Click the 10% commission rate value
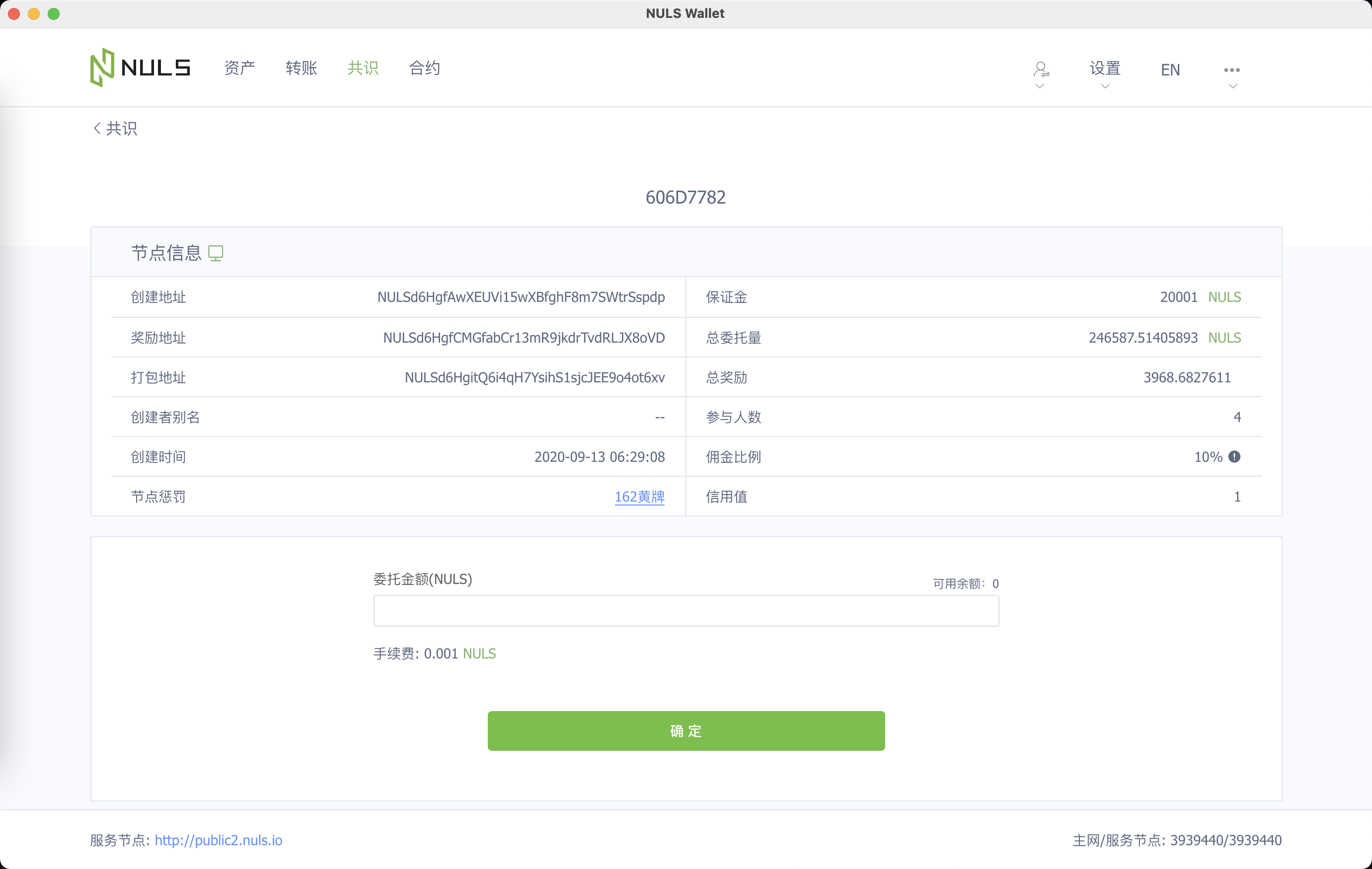Screen dimensions: 1372x869 click(1208, 457)
